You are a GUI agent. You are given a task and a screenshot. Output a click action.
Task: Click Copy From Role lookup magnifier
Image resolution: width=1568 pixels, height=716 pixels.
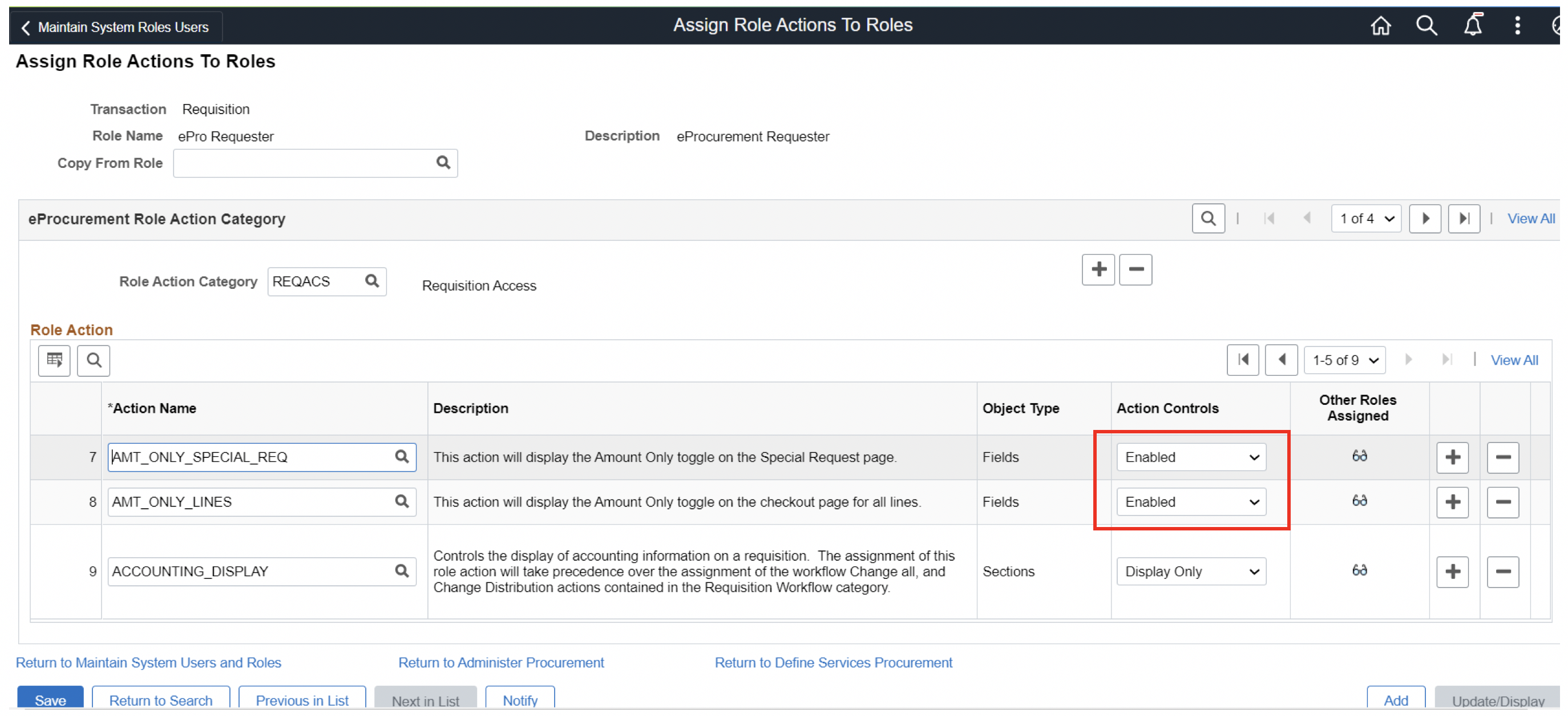pyautogui.click(x=443, y=163)
